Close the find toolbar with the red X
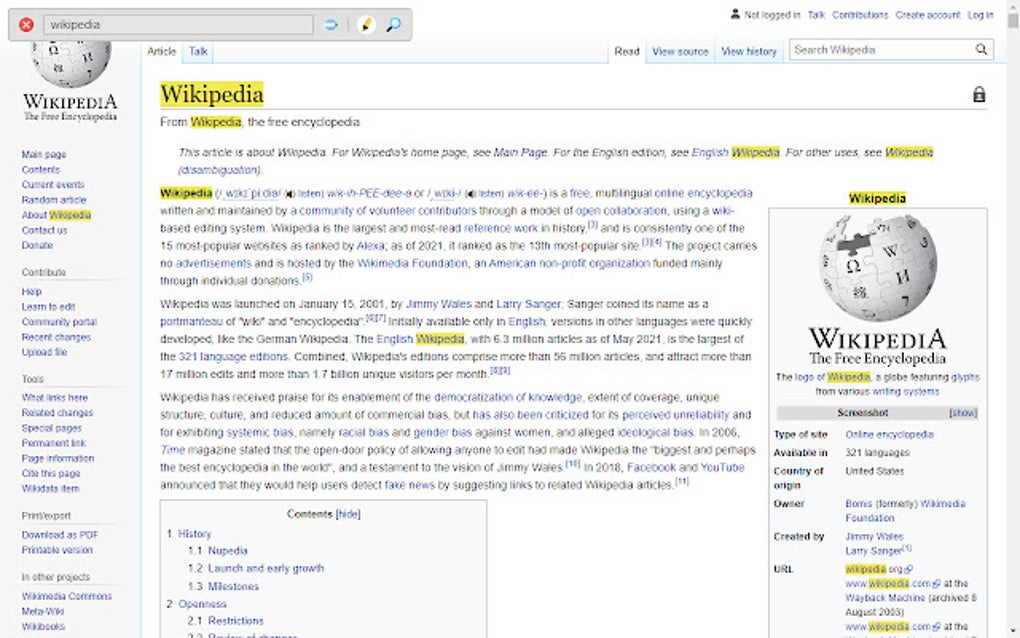This screenshot has width=1020, height=638. (x=27, y=26)
